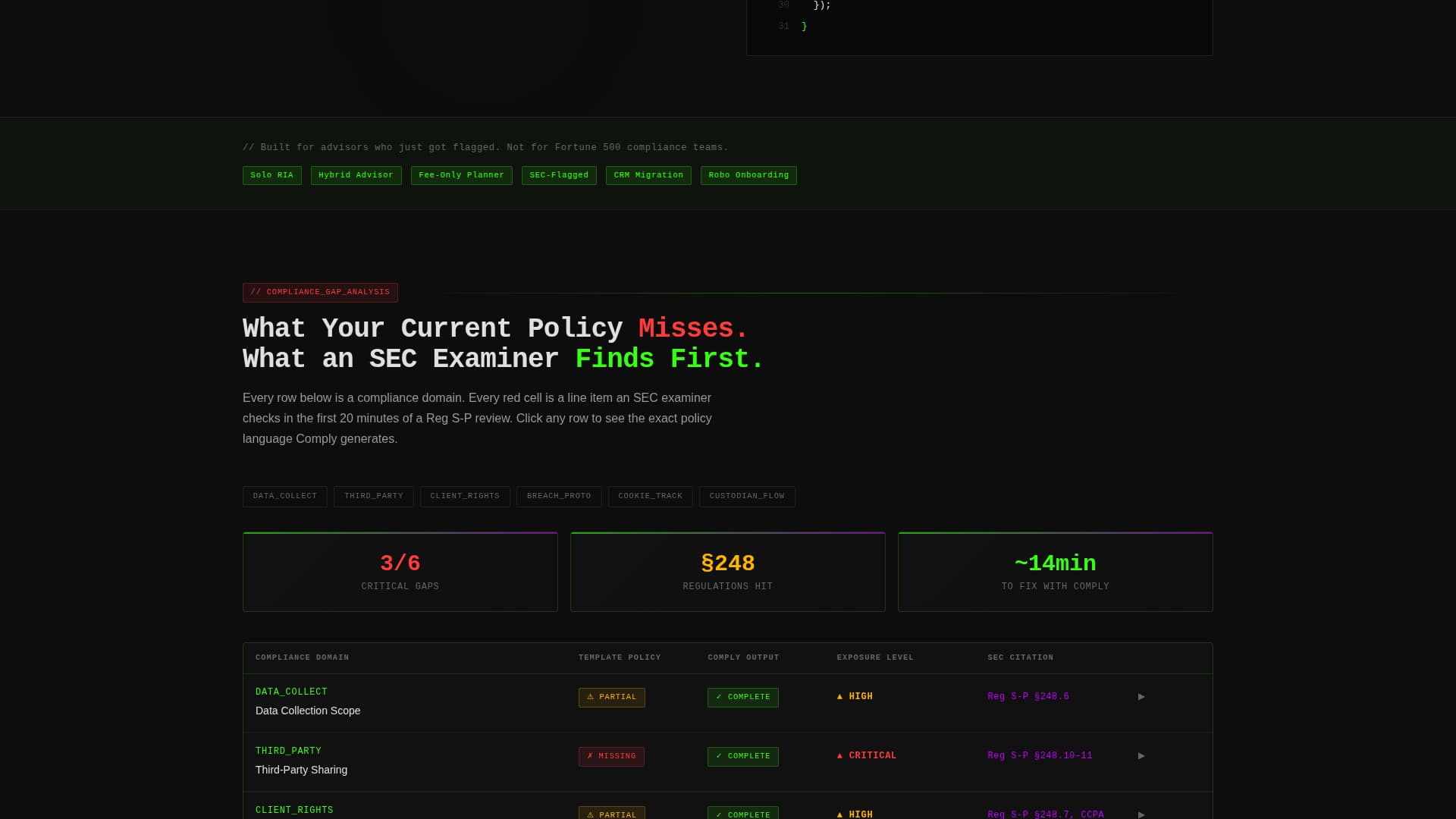This screenshot has height=819, width=1456.
Task: Click the ~14min To Fix card
Action: click(x=1056, y=572)
